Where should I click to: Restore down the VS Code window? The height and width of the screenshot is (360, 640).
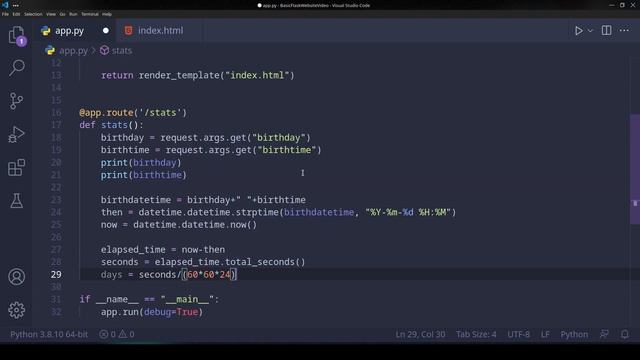click(622, 5)
